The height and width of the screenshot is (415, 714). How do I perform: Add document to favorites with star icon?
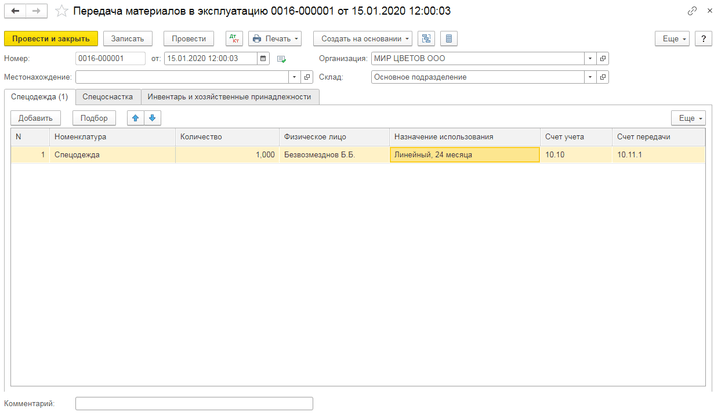(x=61, y=11)
